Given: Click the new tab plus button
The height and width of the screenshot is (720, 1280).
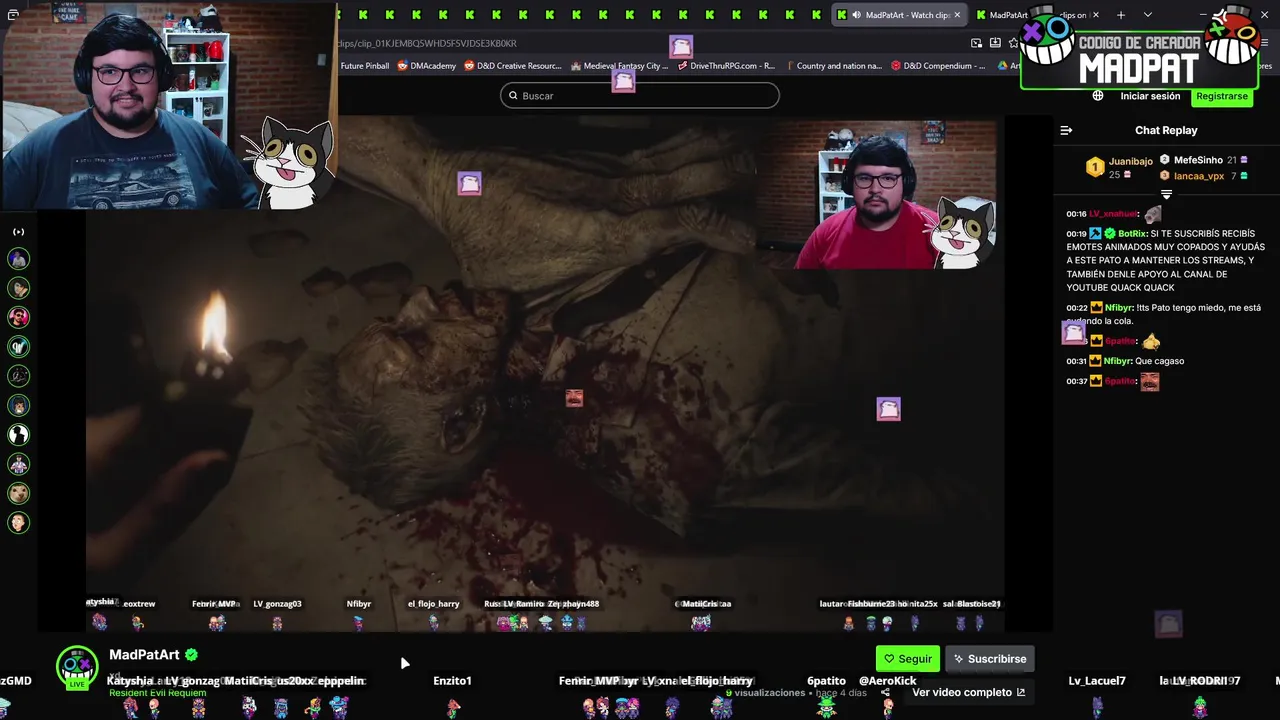Looking at the screenshot, I should (x=1121, y=15).
